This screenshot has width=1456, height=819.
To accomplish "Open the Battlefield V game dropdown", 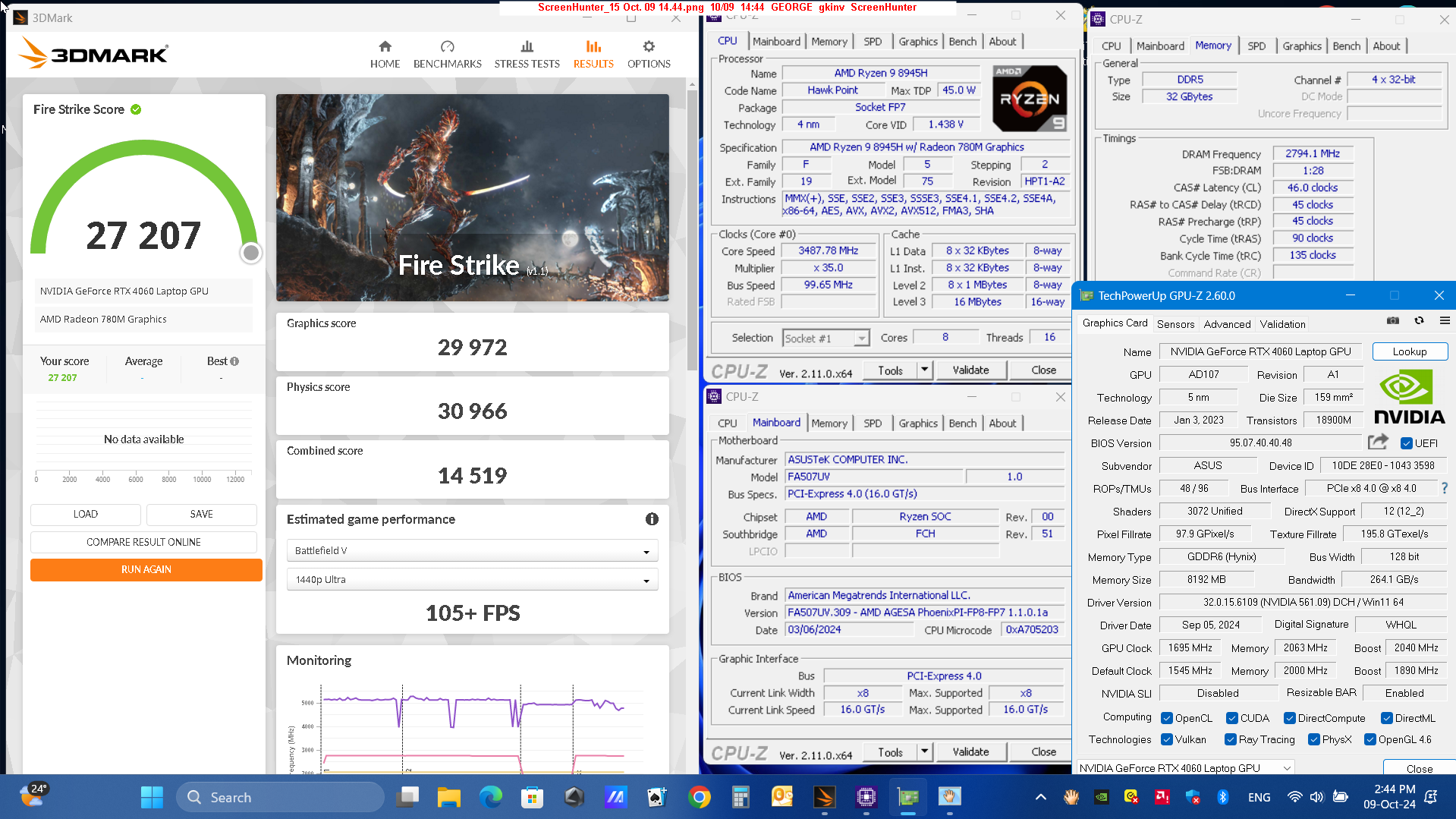I will pyautogui.click(x=472, y=550).
